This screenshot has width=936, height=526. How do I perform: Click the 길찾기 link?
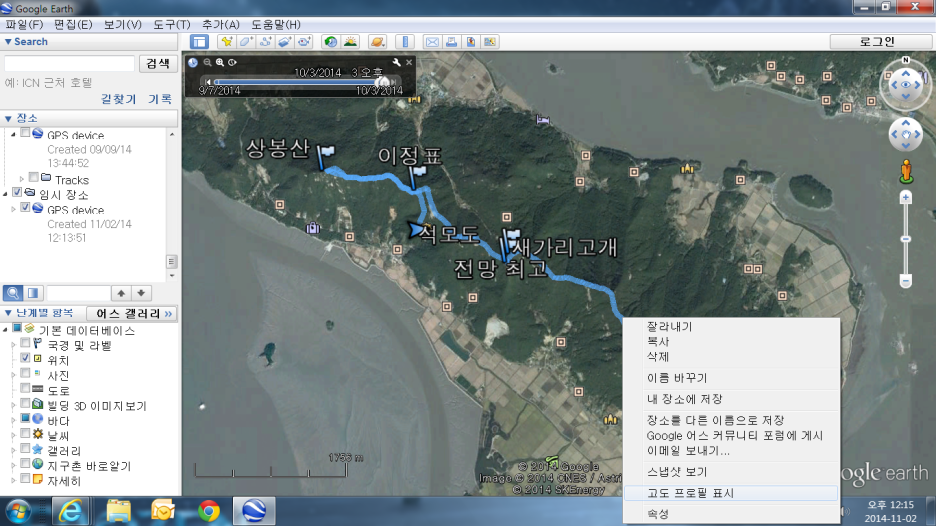click(x=118, y=99)
